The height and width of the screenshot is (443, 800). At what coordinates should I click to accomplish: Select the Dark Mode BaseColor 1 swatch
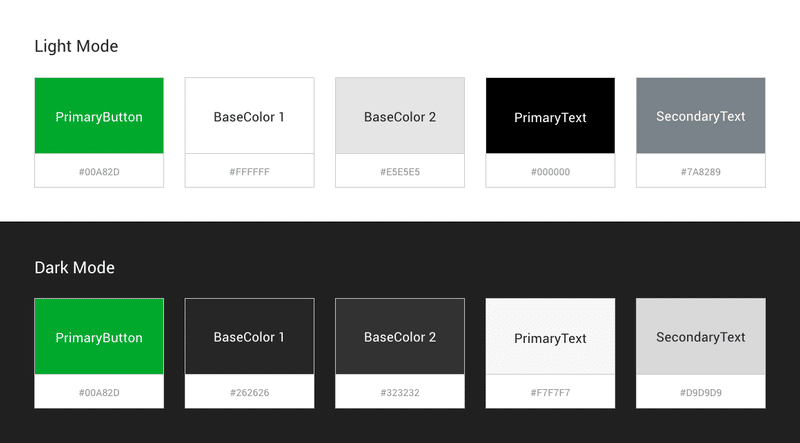click(x=249, y=336)
